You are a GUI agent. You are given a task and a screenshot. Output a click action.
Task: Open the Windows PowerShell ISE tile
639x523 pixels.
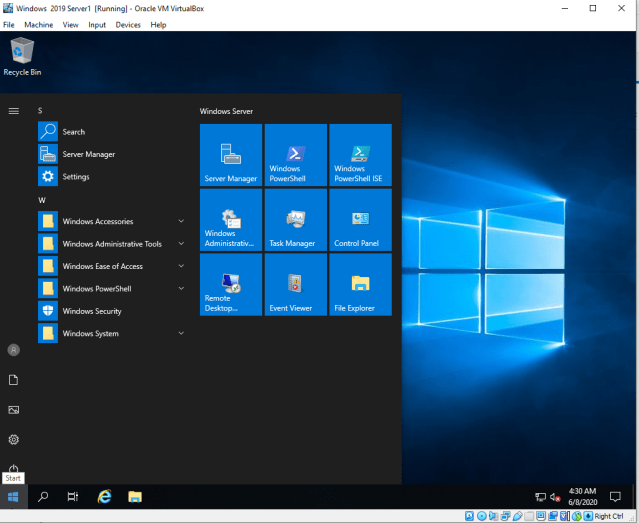[x=360, y=155]
